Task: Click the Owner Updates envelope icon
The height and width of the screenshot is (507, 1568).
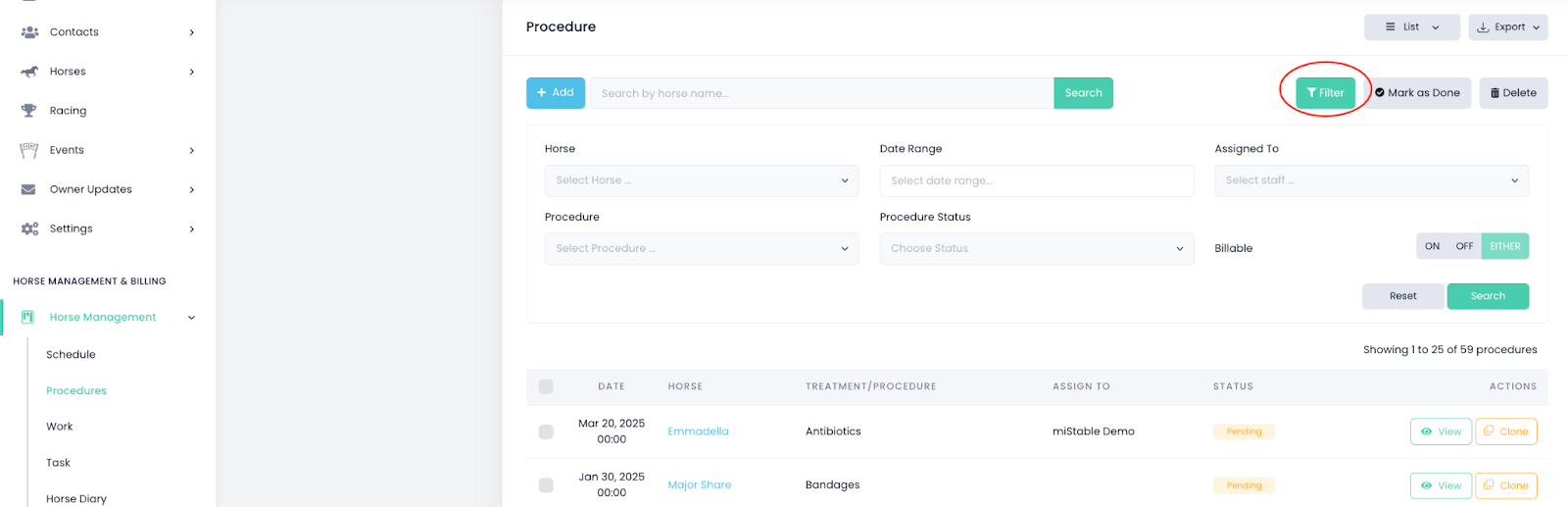Action: (x=29, y=189)
